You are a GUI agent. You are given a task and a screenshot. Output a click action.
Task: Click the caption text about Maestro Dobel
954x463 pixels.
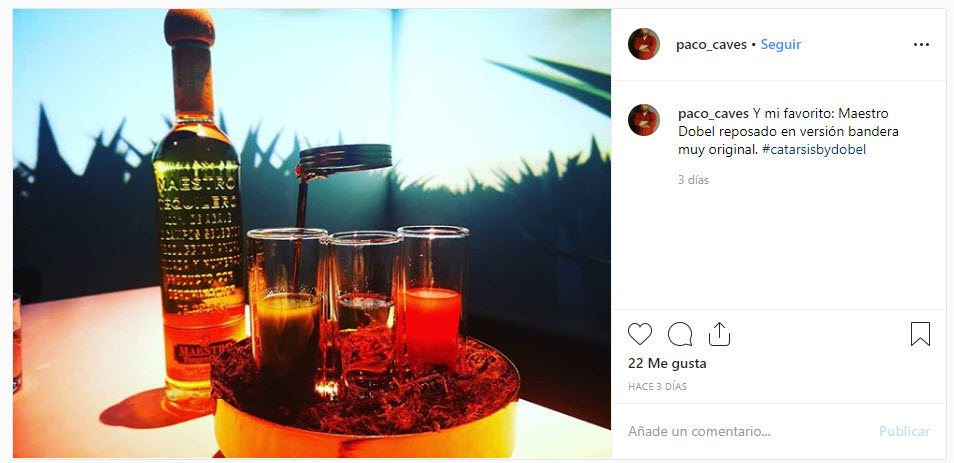780,131
